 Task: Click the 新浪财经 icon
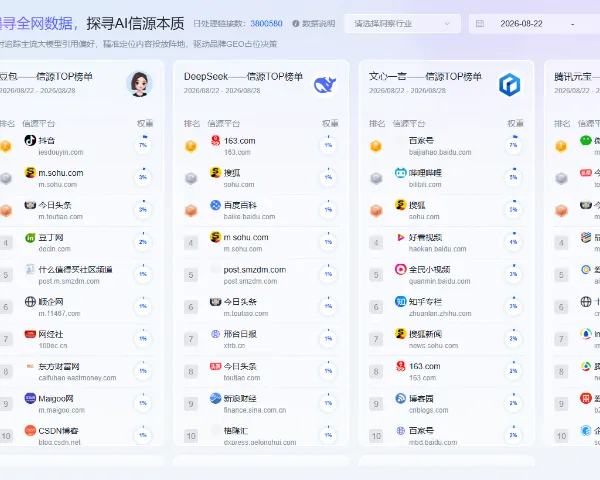tap(215, 398)
